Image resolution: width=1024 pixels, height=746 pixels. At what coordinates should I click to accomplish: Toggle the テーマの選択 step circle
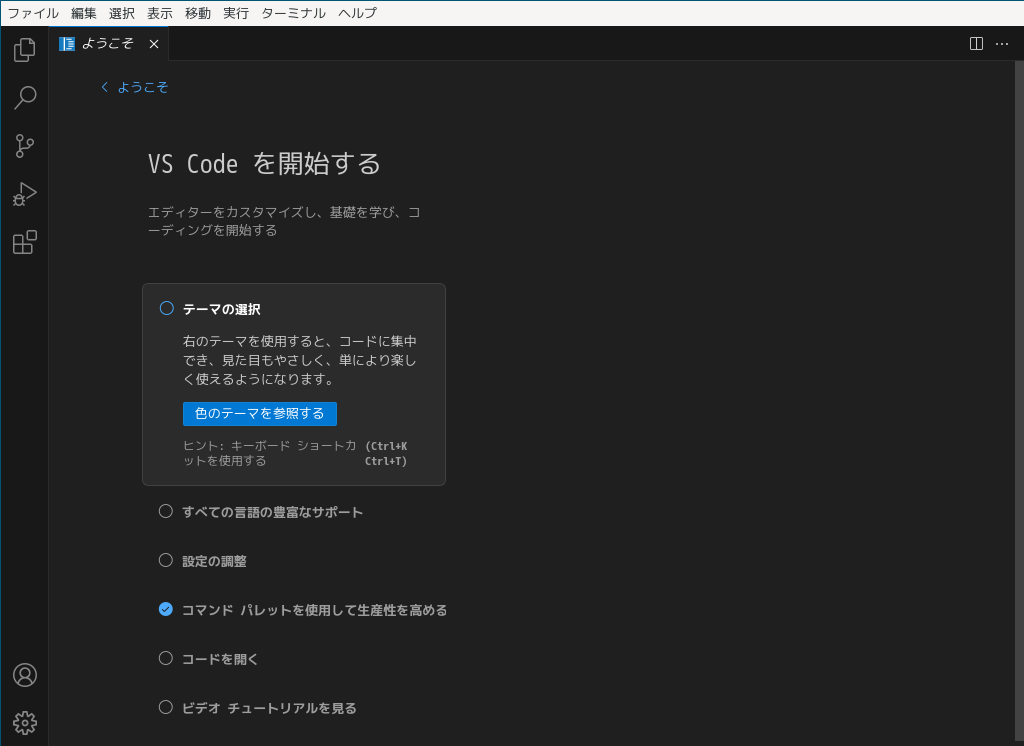pyautogui.click(x=167, y=308)
